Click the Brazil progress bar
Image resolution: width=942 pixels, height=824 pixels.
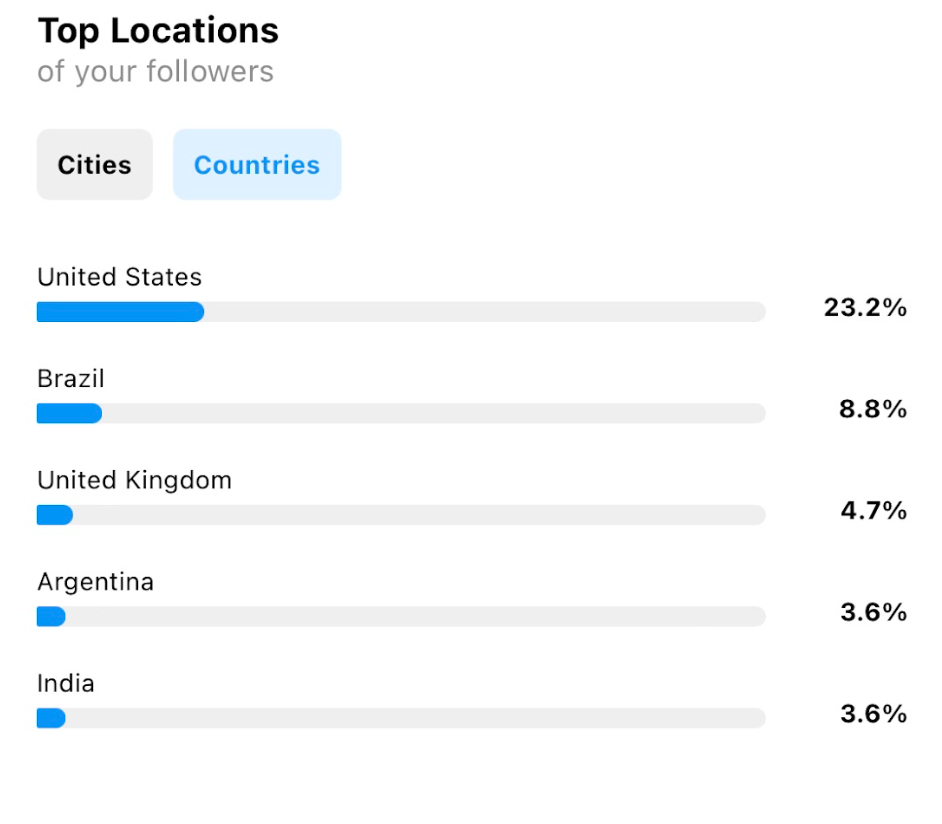[401, 413]
